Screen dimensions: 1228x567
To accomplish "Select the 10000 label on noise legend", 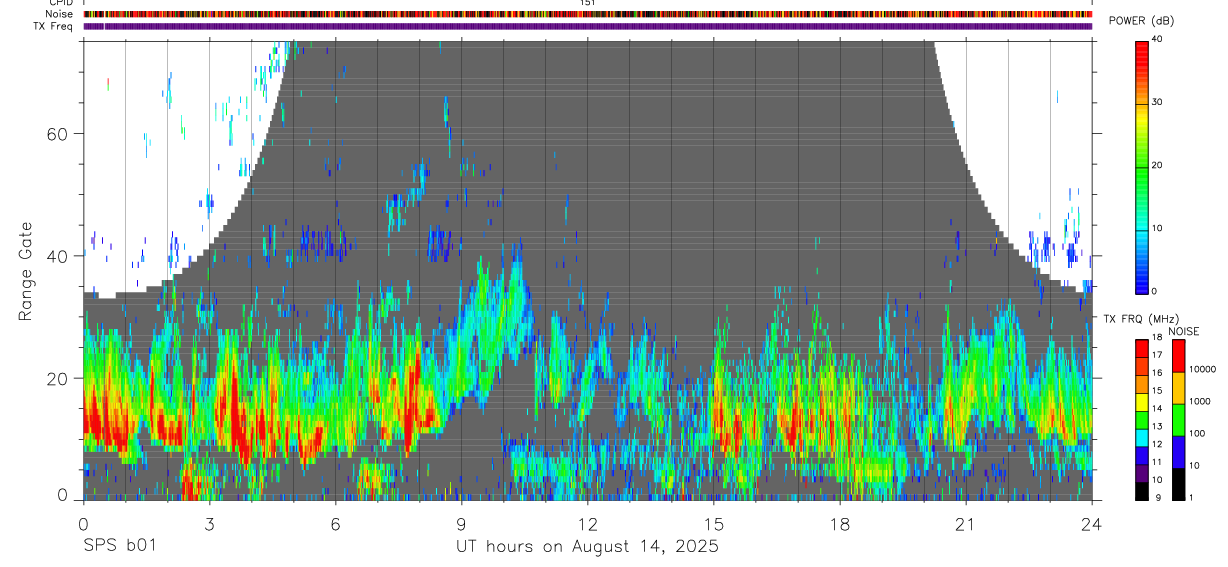I will pyautogui.click(x=1201, y=369).
